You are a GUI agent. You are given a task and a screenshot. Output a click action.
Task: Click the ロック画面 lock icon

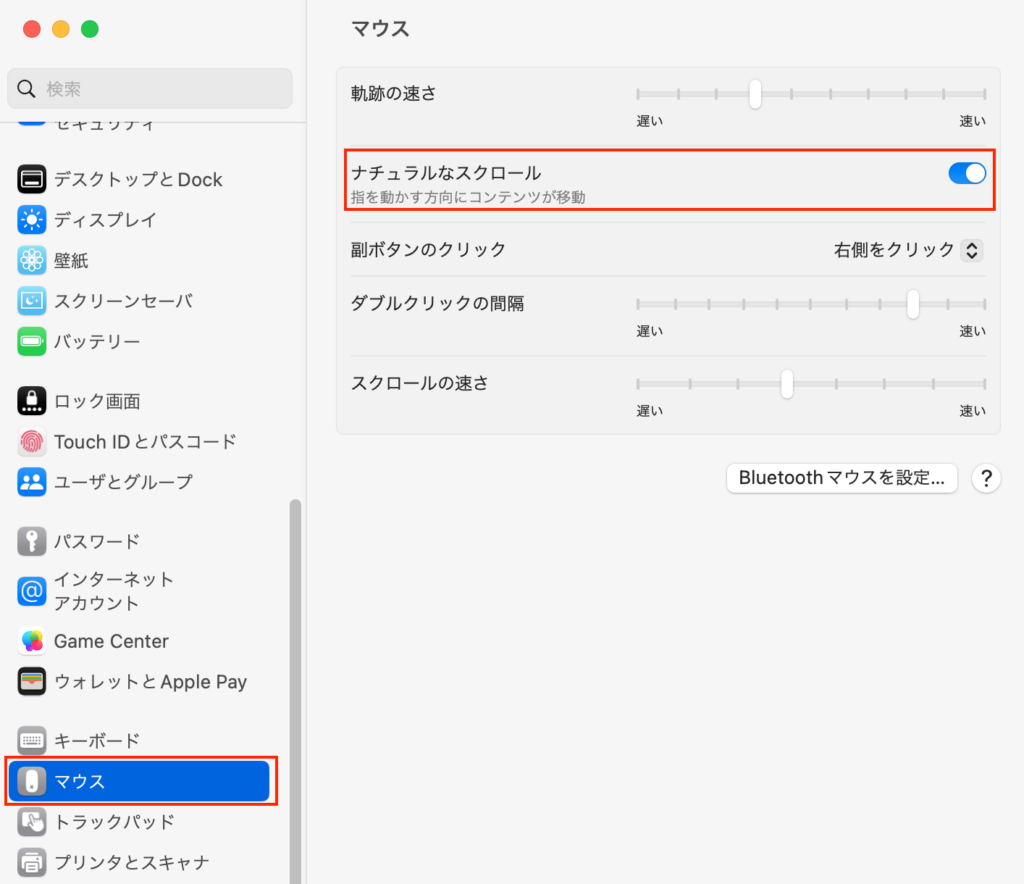(x=31, y=401)
